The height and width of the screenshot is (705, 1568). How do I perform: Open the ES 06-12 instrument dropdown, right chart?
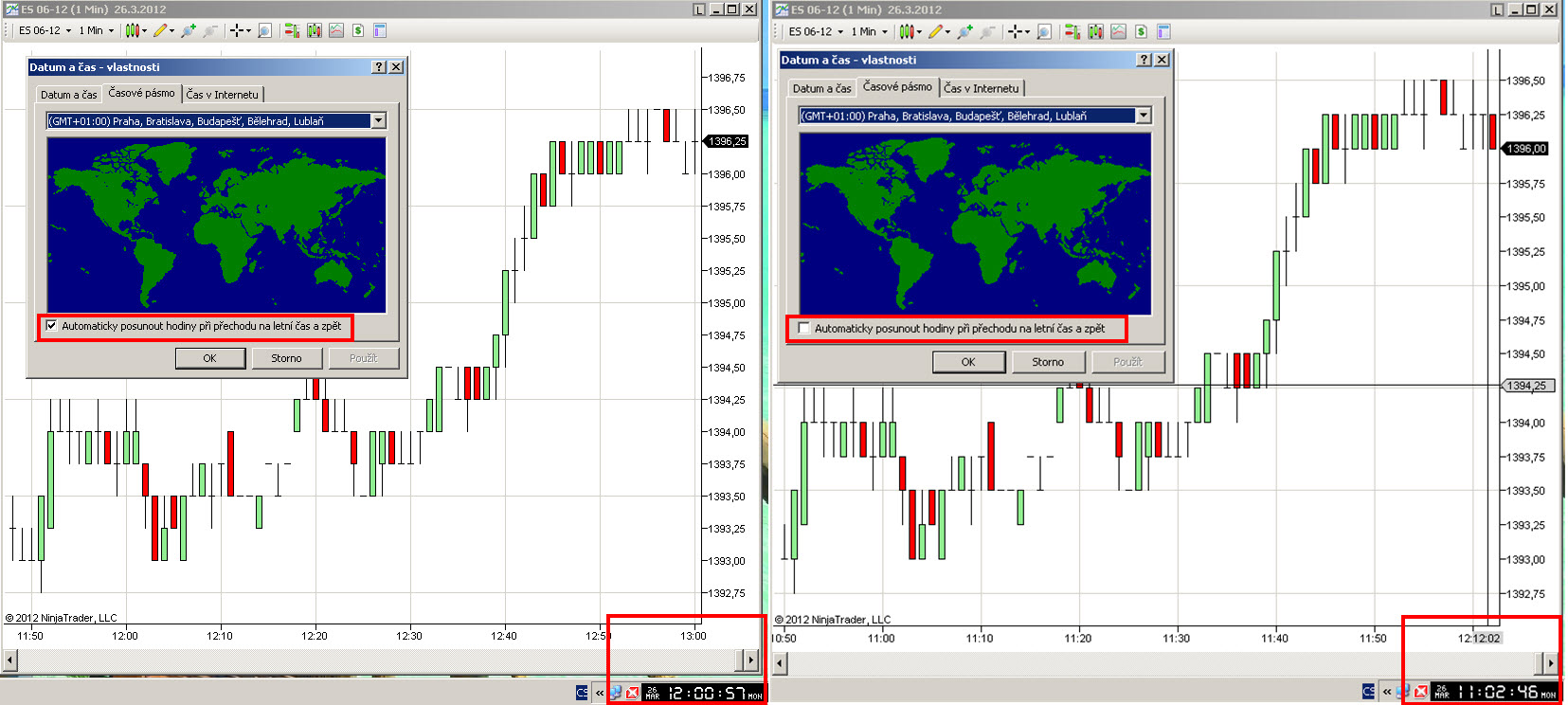pos(816,31)
